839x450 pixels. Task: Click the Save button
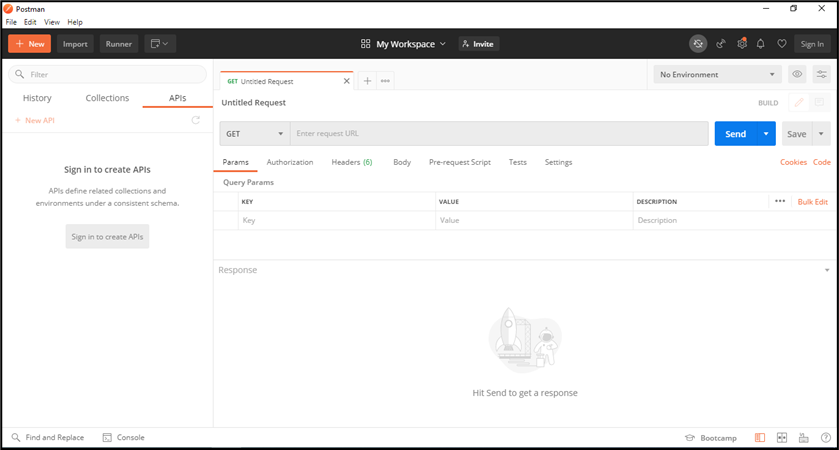pos(797,134)
